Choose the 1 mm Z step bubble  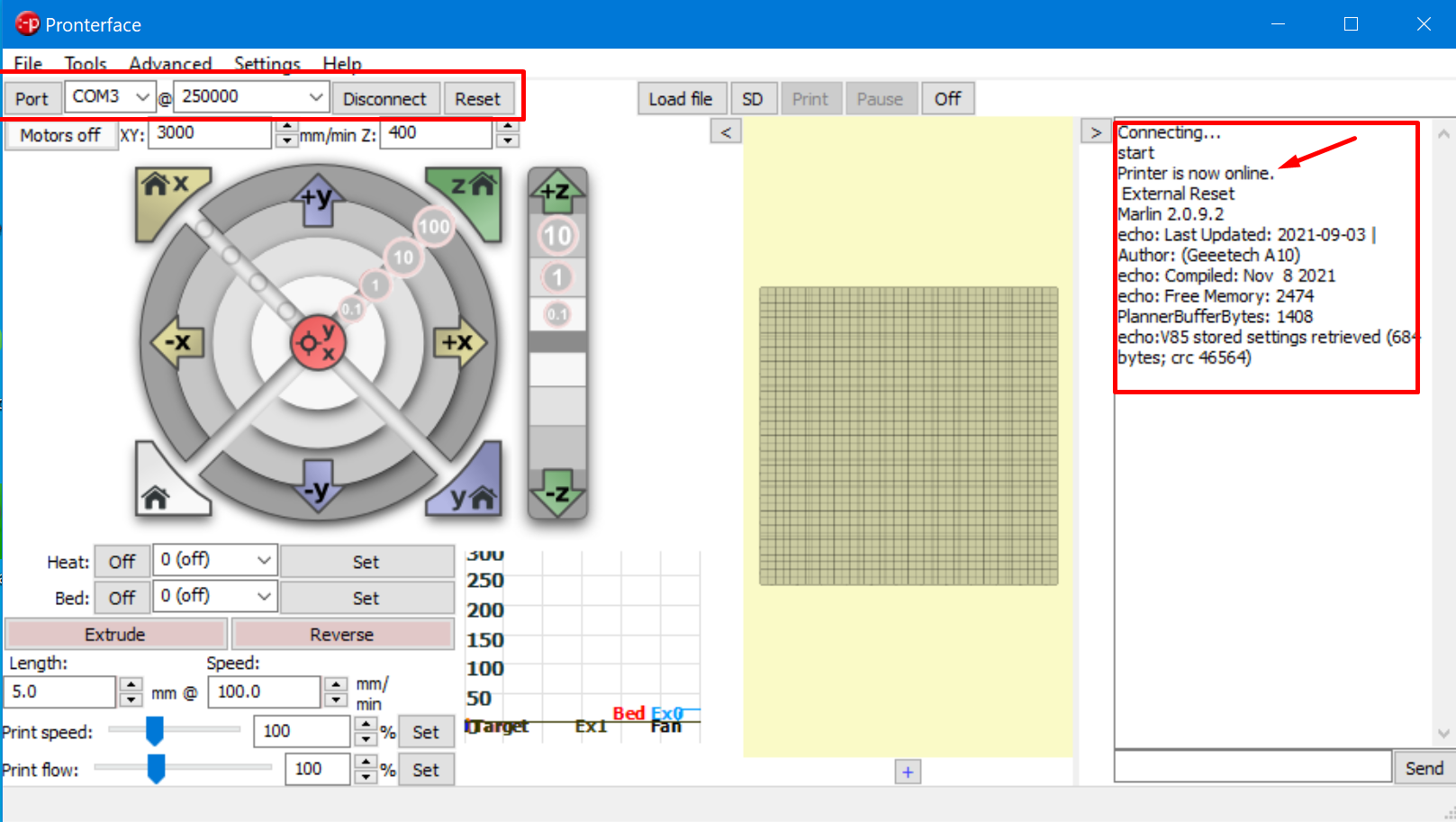(x=557, y=277)
